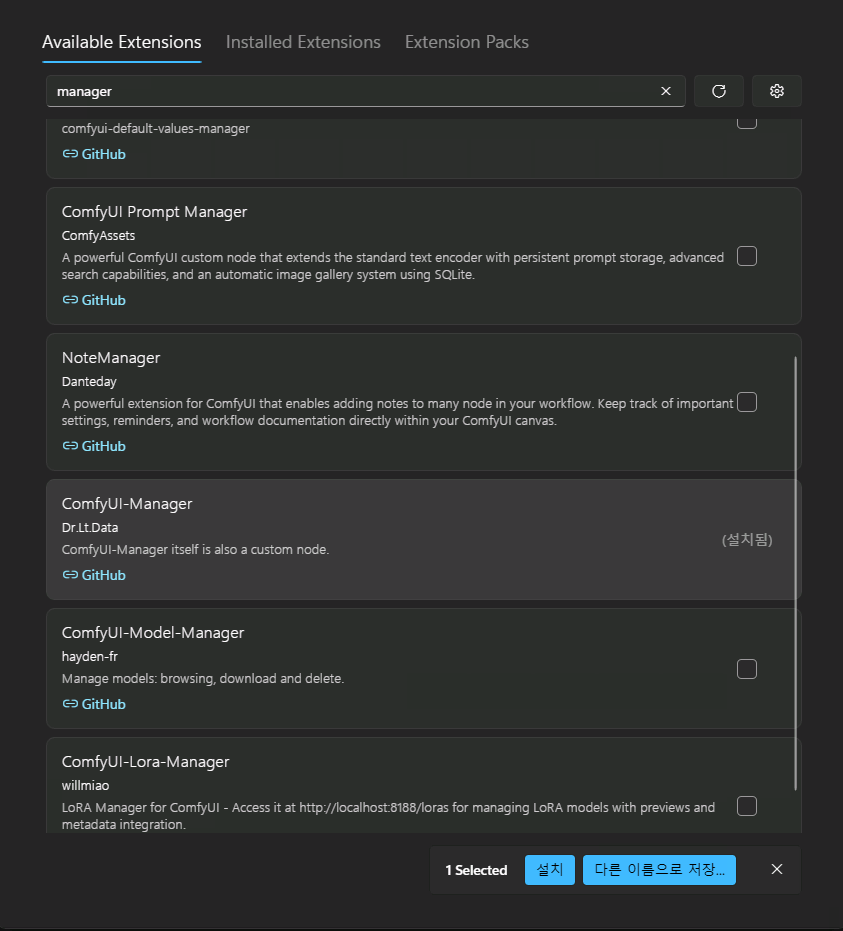The image size is (843, 931).
Task: Open GitHub link for ComfyUI-Model-Manager
Action: 94,704
